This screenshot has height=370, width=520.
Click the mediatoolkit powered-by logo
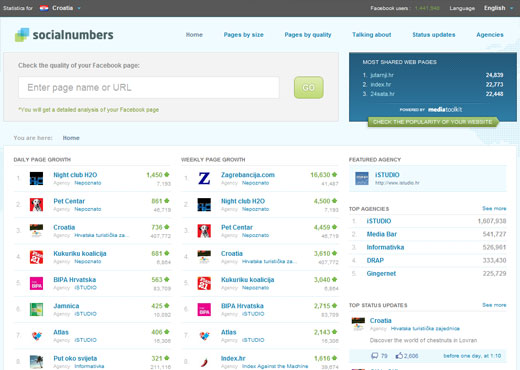(445, 109)
